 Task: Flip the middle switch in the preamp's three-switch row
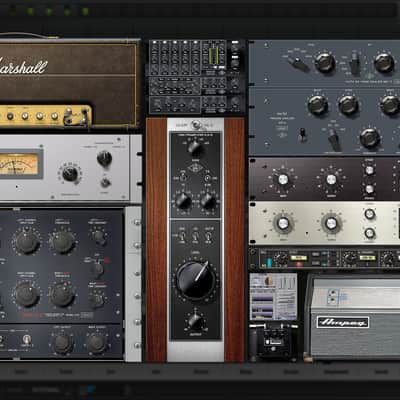point(196,237)
